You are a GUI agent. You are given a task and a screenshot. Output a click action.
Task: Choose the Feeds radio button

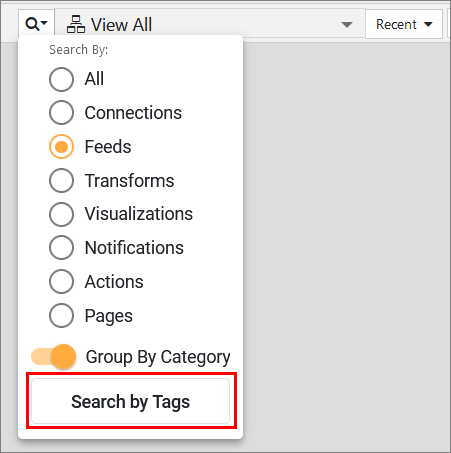pos(61,147)
